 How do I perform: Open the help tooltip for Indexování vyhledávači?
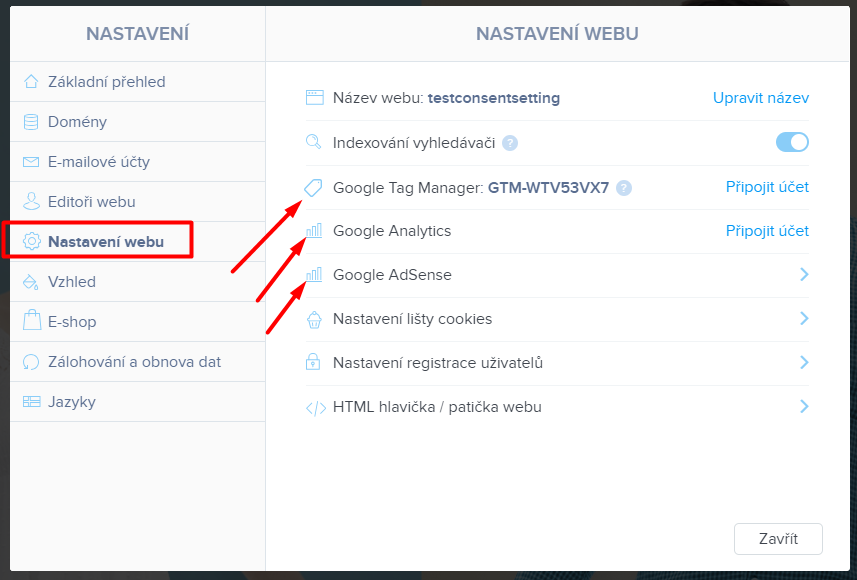(x=510, y=143)
